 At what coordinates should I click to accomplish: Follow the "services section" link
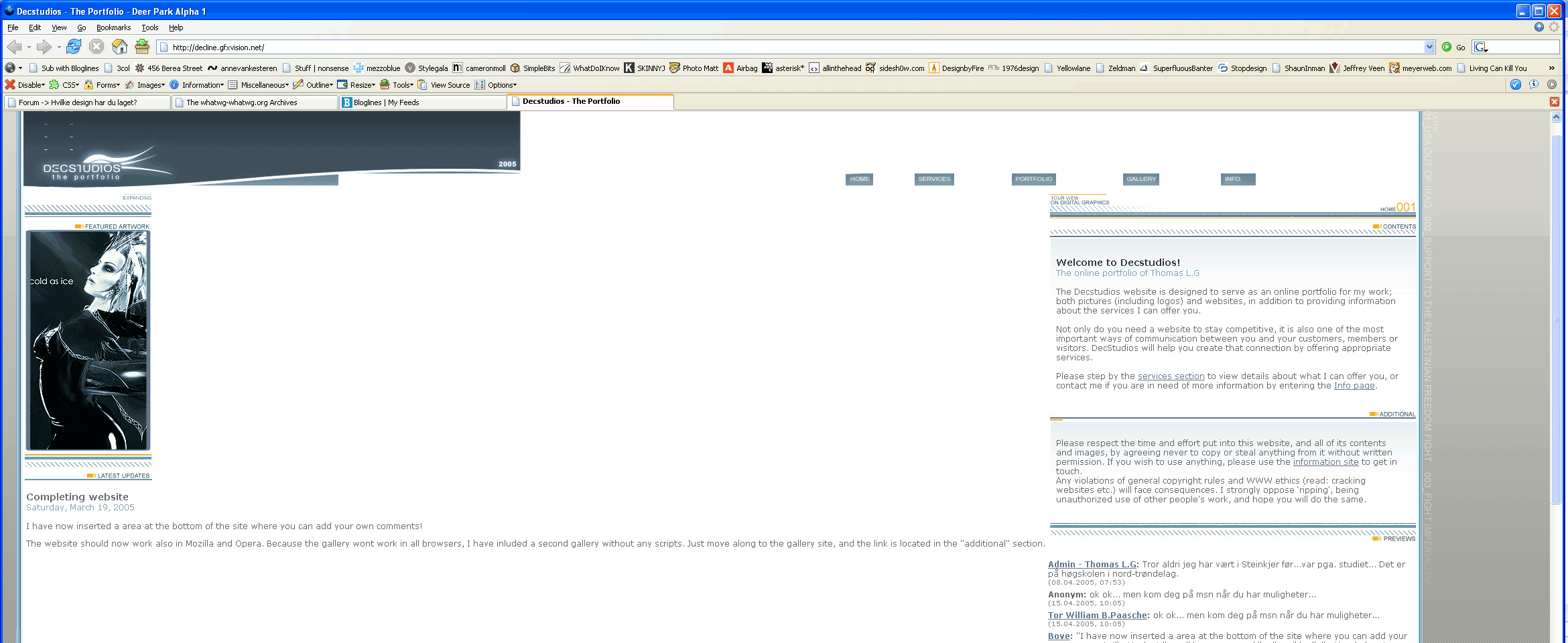pos(1171,376)
